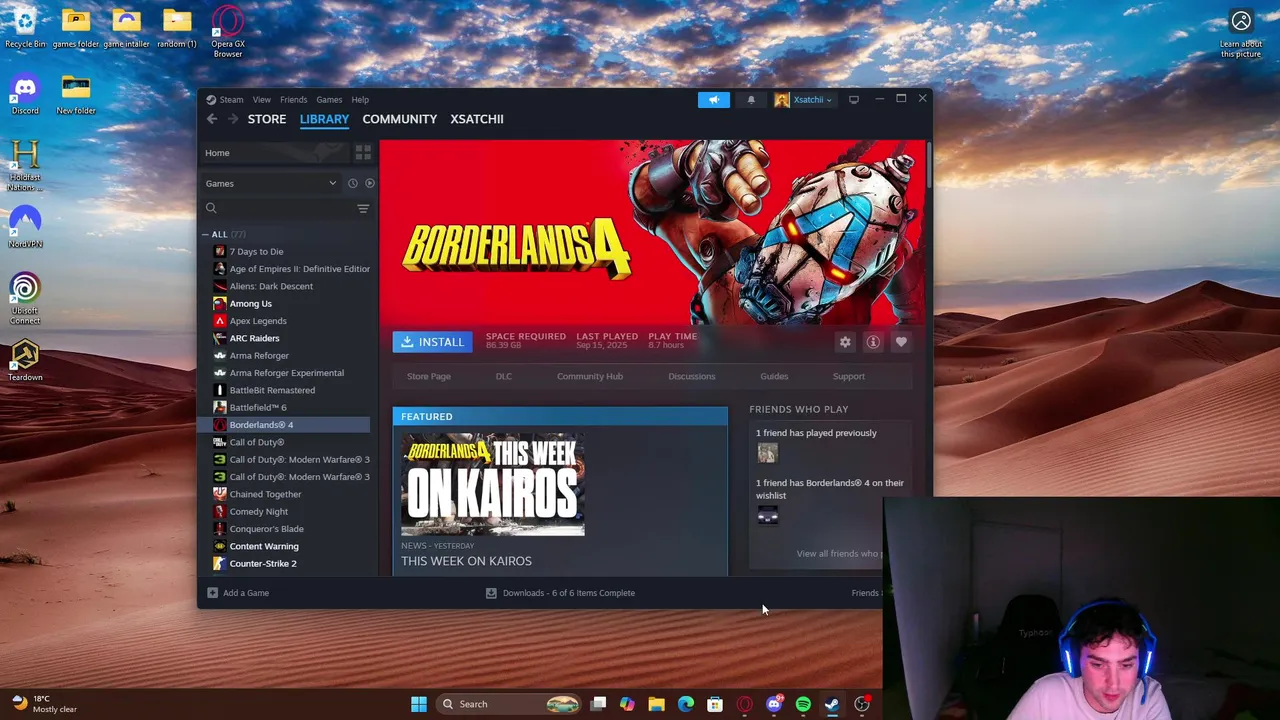Open NordVPN desktop shortcut
1280x720 pixels.
coord(25,228)
